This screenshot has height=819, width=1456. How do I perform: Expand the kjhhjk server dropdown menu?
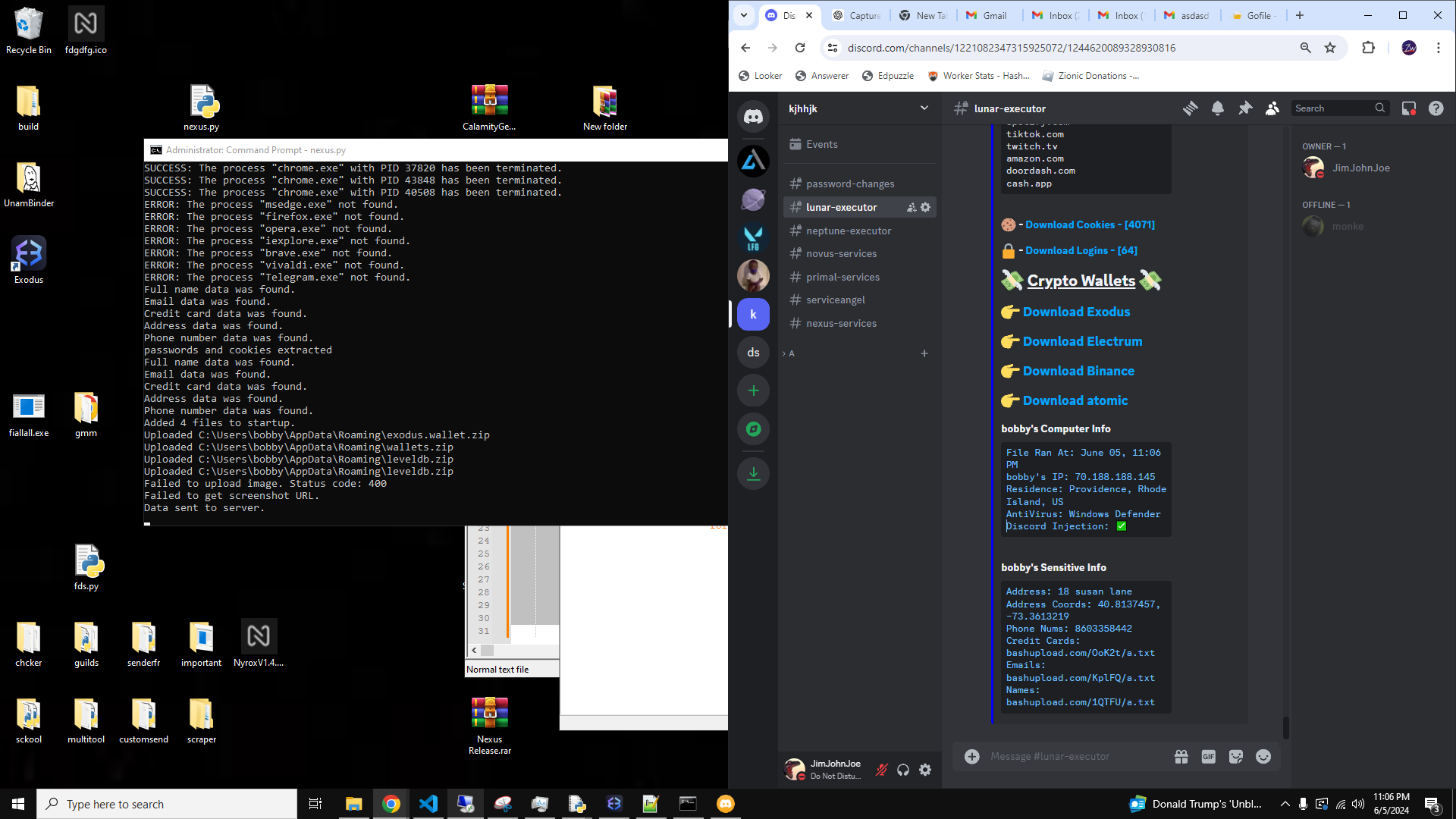[x=924, y=108]
